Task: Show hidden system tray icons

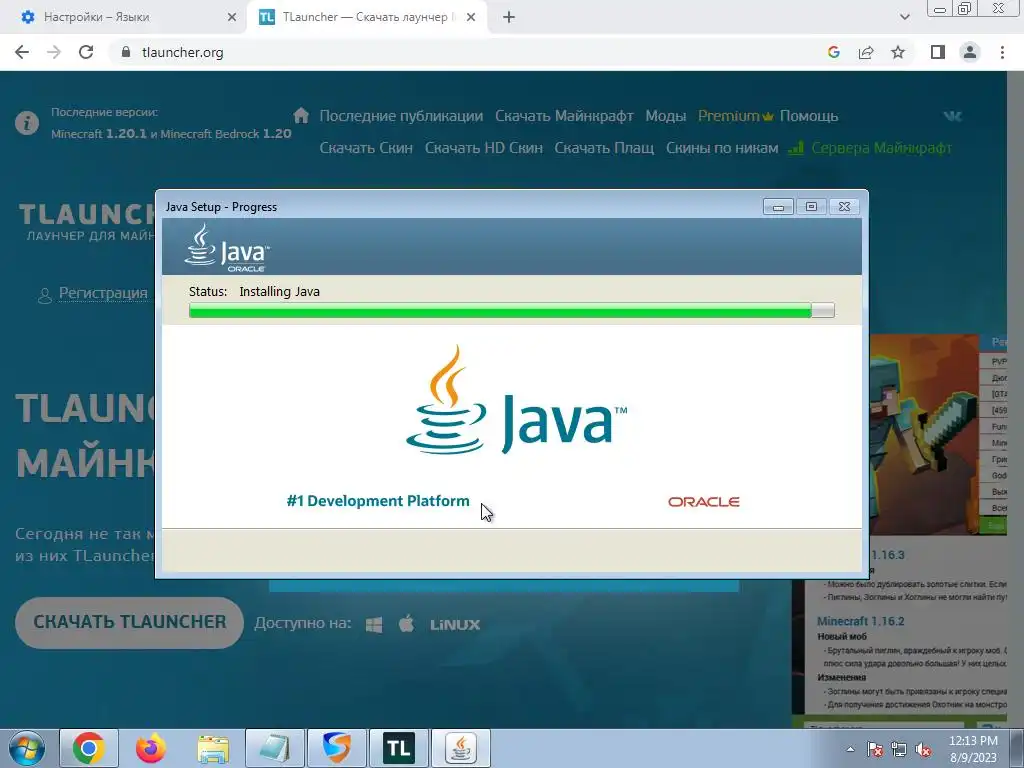Action: click(x=850, y=749)
